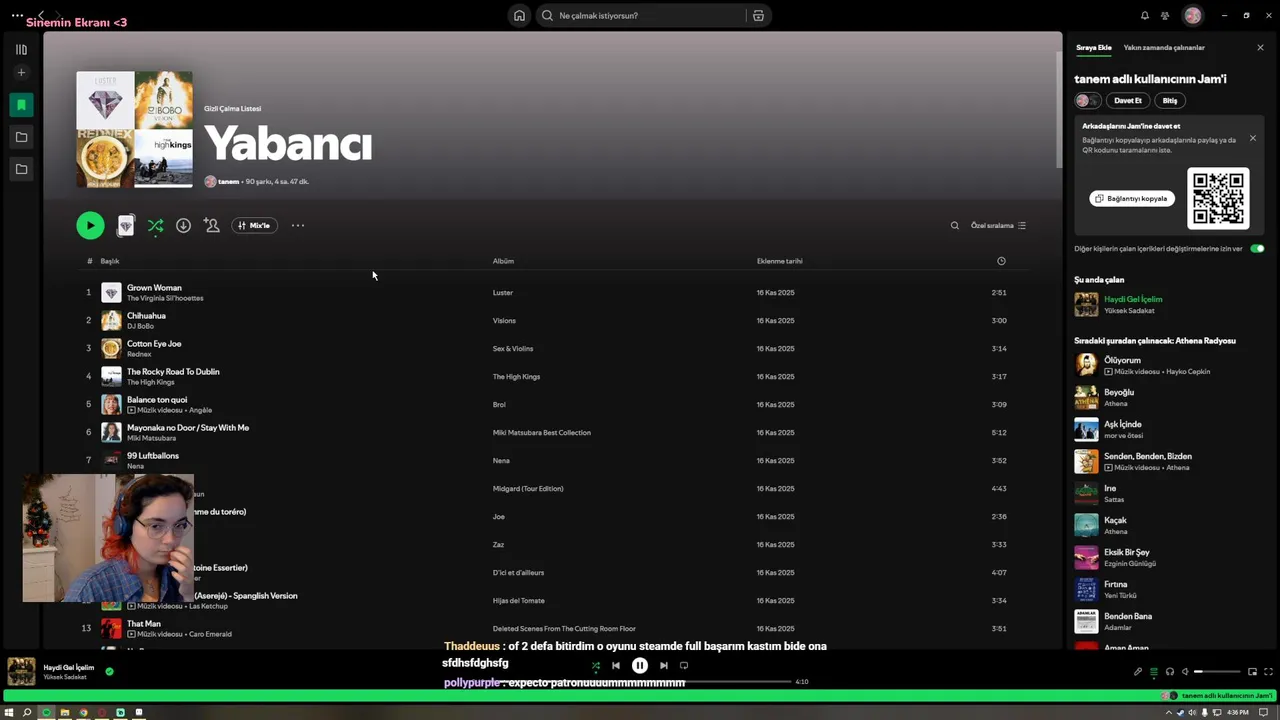
Task: Mute volume with the speaker icon
Action: (1185, 672)
